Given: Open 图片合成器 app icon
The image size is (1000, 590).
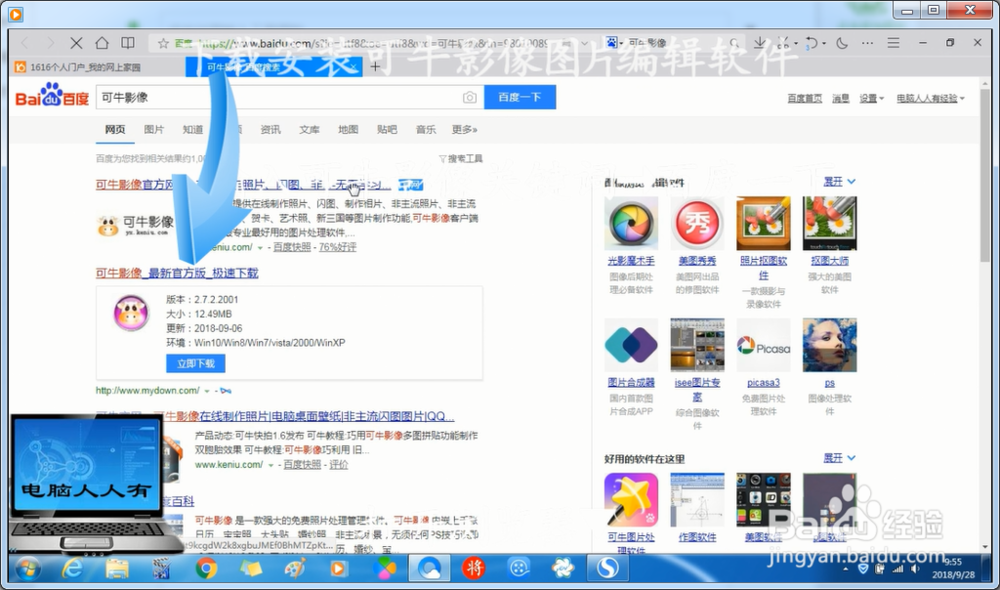Looking at the screenshot, I should pos(631,345).
